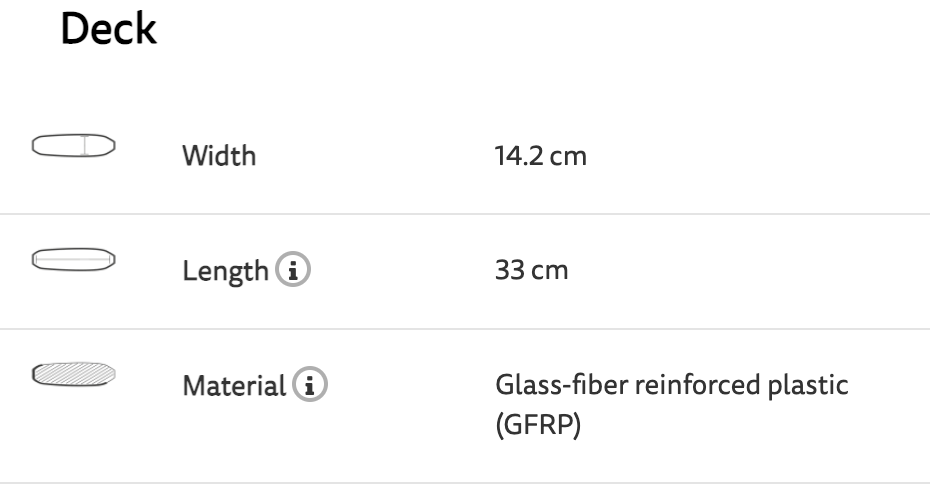Click the divider line below the Width row
Screen dimensions: 930x496
(x=465, y=214)
